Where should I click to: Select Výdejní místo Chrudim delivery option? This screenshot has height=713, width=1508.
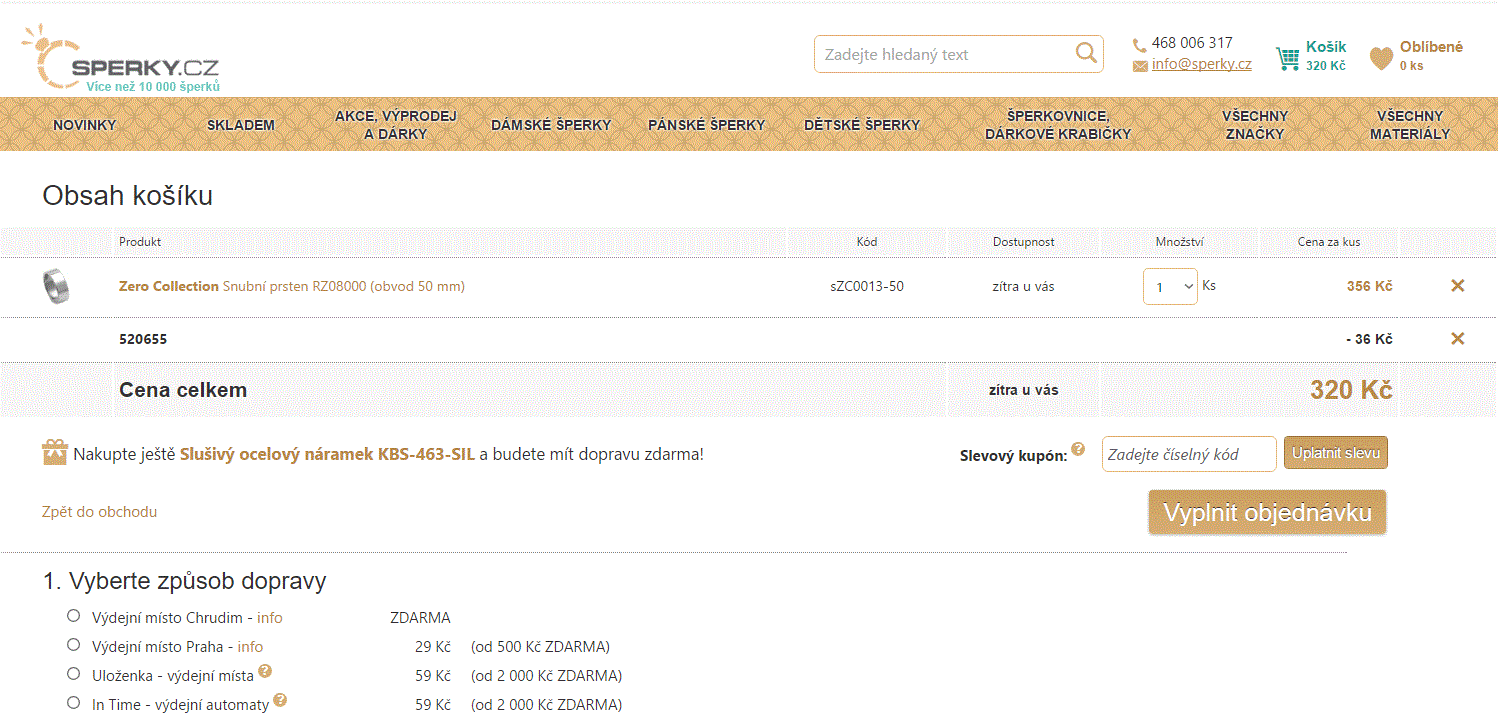click(73, 616)
